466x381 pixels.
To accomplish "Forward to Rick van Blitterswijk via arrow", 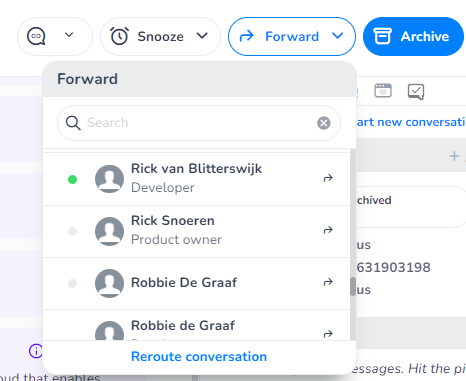I will (328, 178).
